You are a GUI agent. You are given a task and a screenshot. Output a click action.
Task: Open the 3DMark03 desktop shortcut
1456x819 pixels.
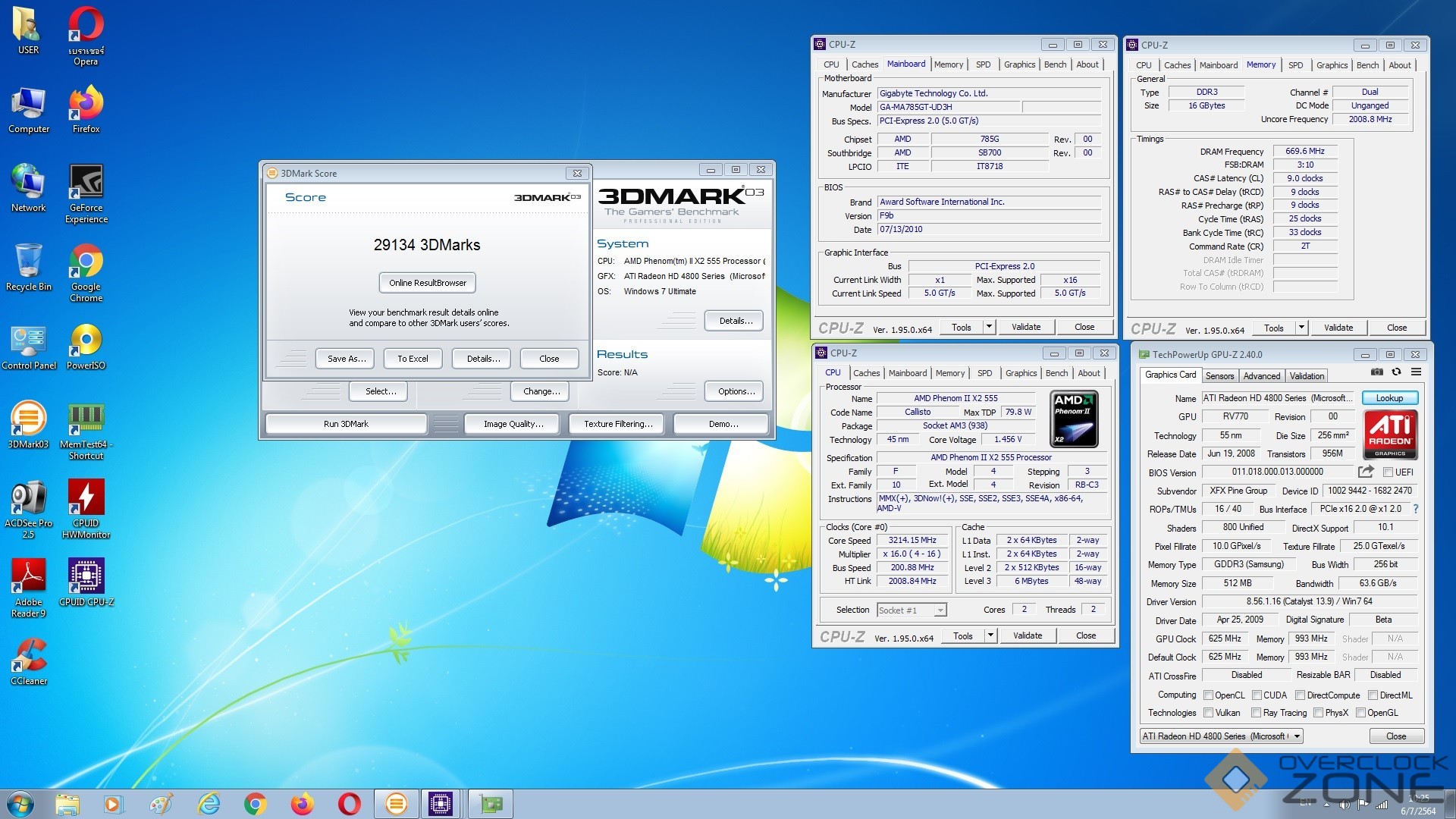coord(28,419)
